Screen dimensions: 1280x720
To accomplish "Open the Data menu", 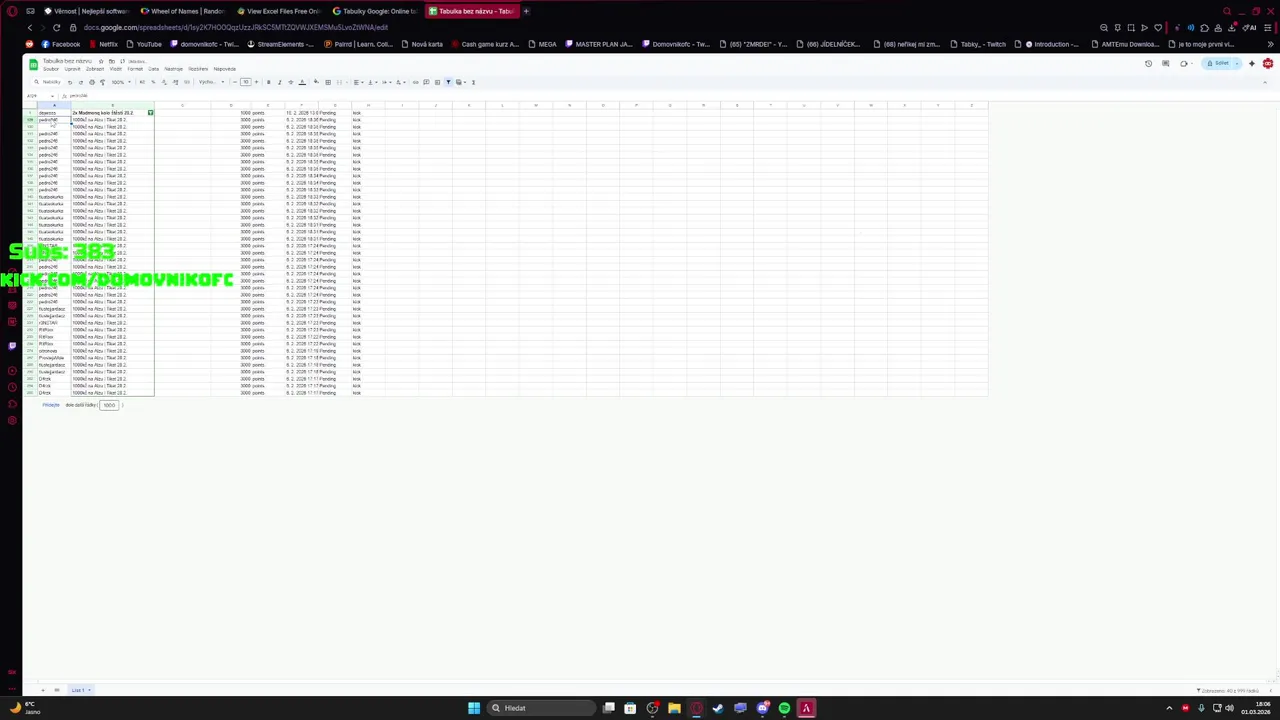I will pos(154,69).
